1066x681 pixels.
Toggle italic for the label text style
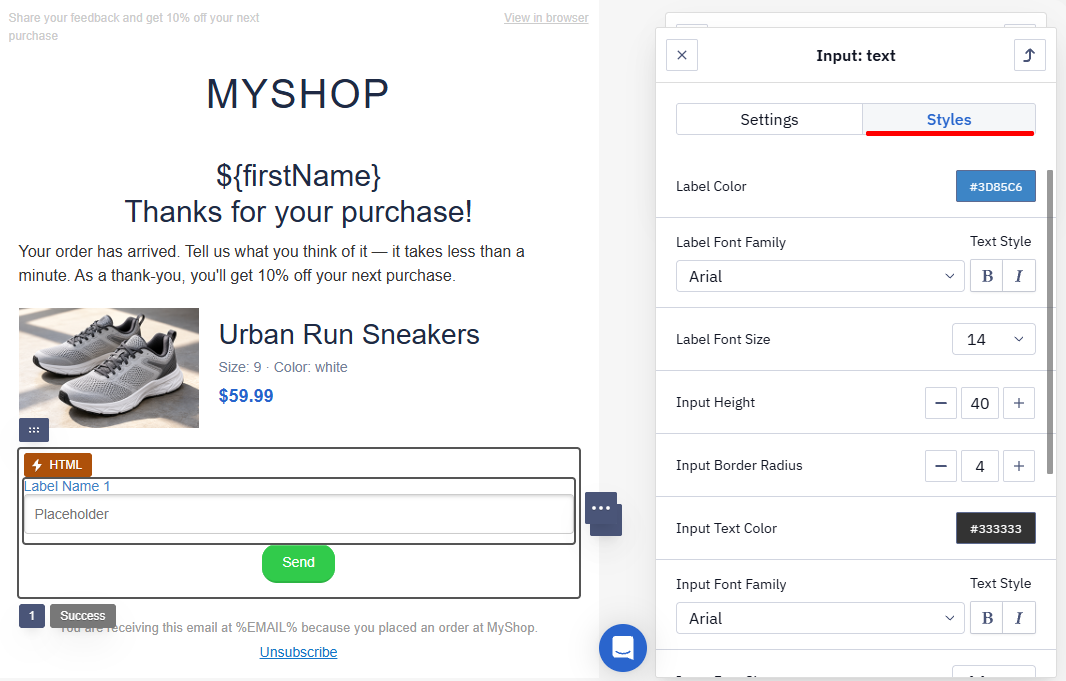1019,276
